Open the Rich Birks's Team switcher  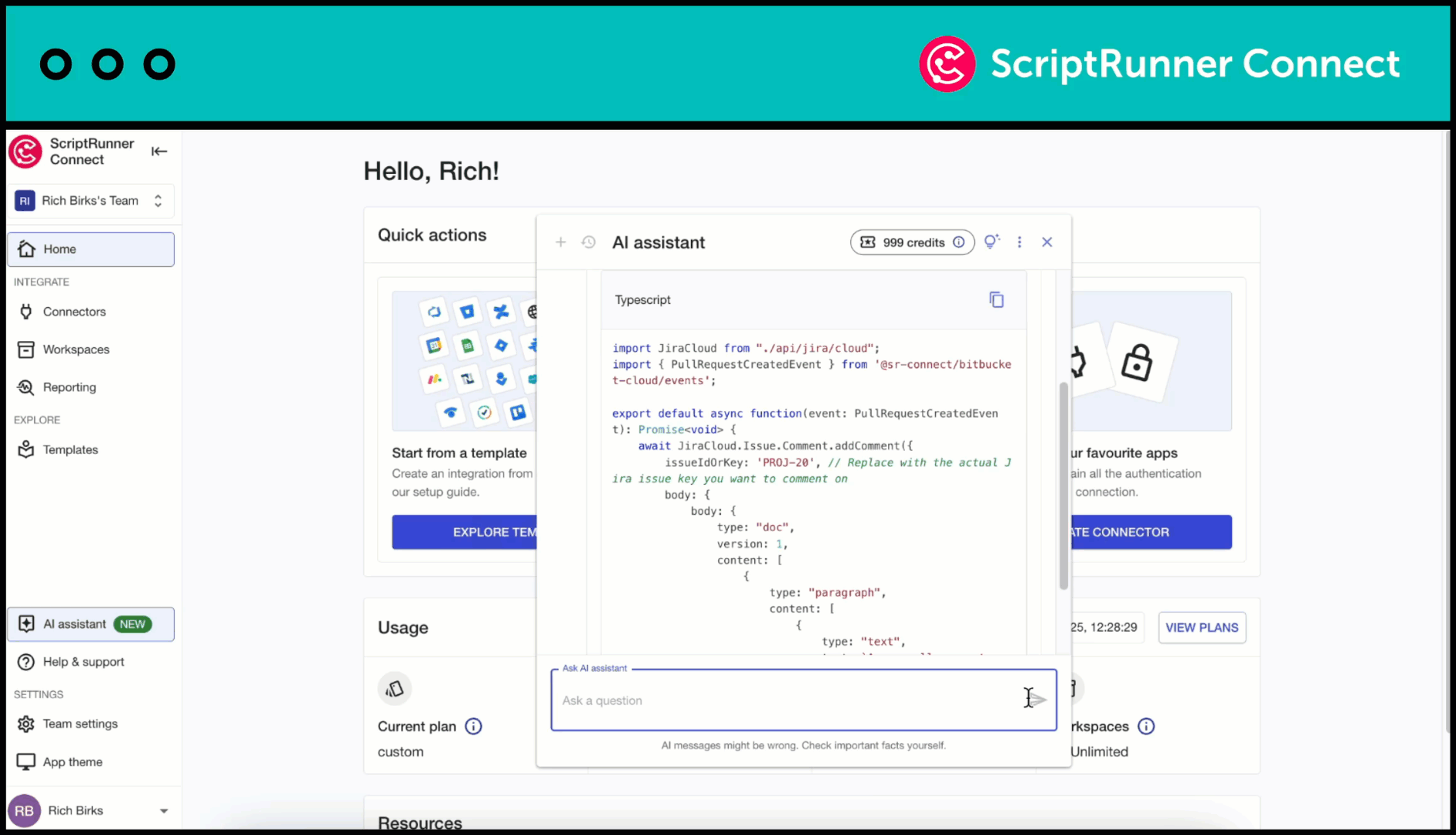coord(90,201)
